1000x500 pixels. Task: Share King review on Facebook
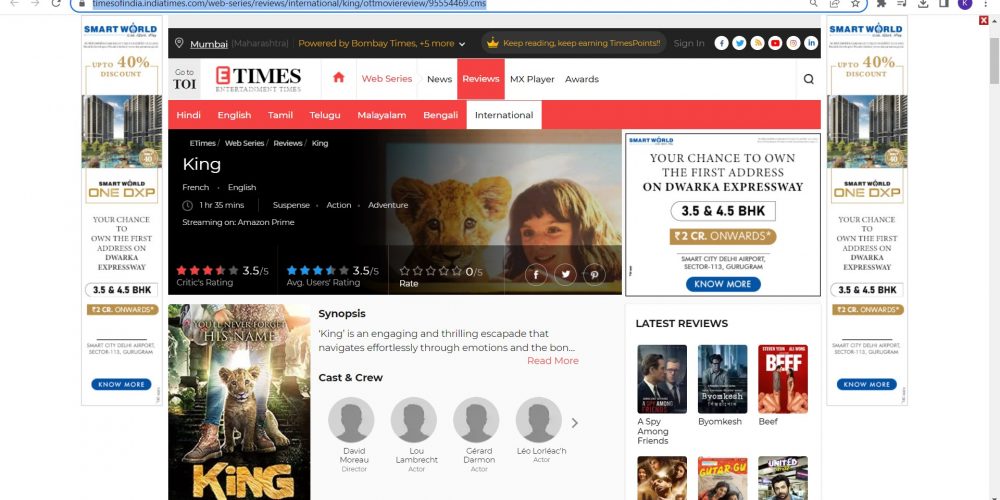(x=536, y=275)
